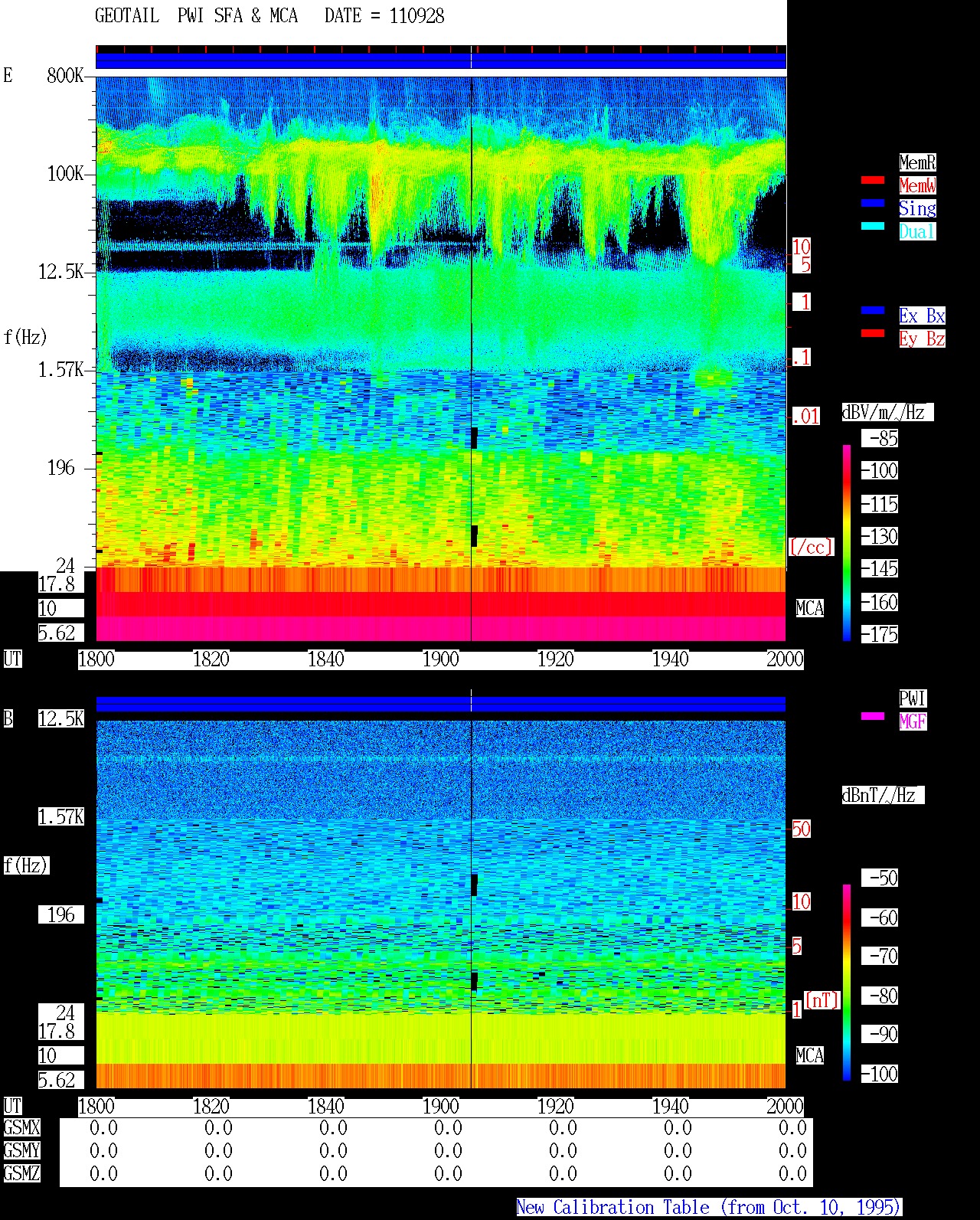
Task: Click the GSMX row label
Action: tap(21, 1128)
